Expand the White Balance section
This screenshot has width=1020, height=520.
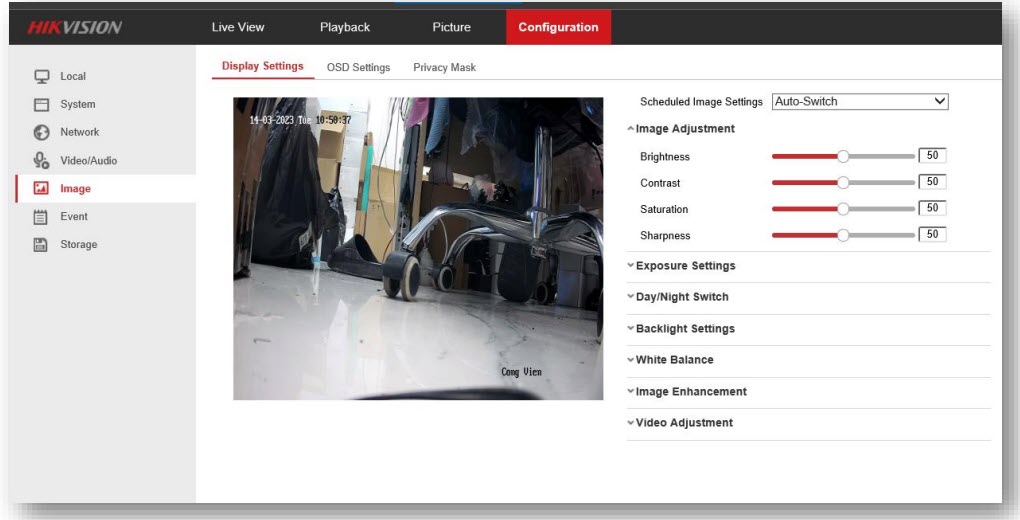coord(674,360)
